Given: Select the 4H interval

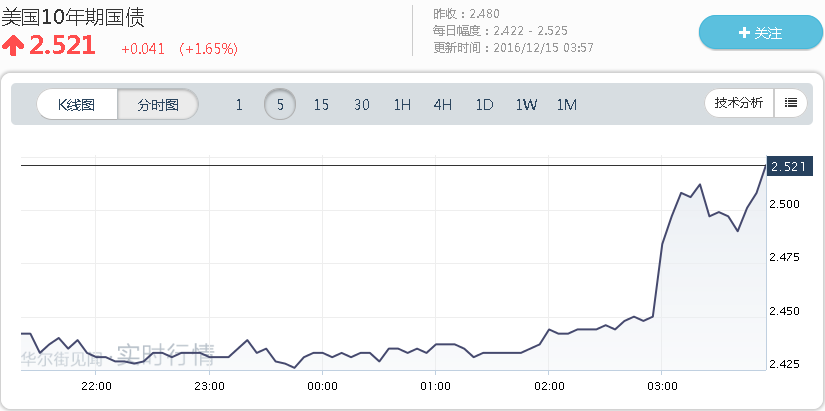Looking at the screenshot, I should [443, 104].
